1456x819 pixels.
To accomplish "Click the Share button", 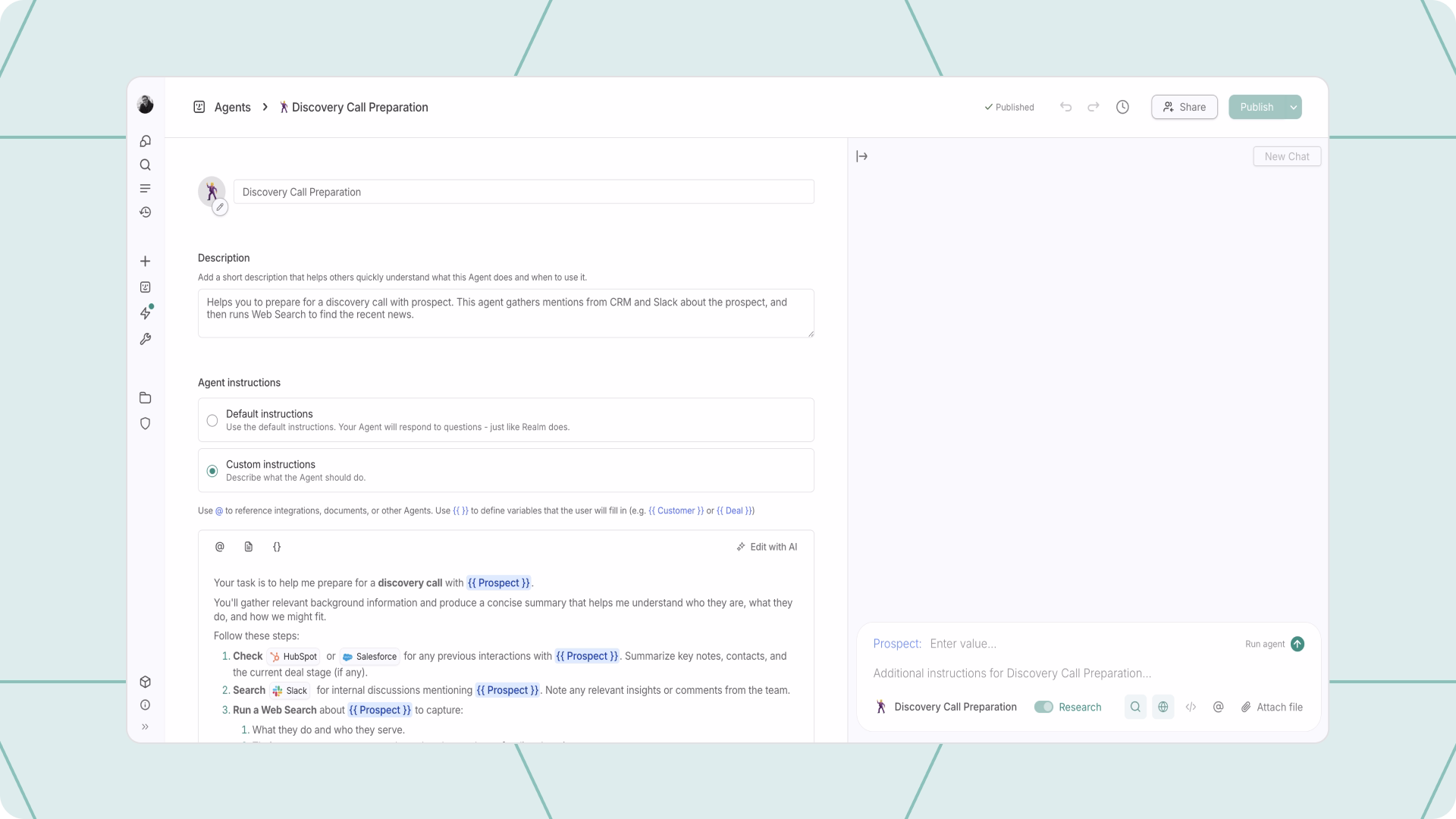I will 1184,107.
